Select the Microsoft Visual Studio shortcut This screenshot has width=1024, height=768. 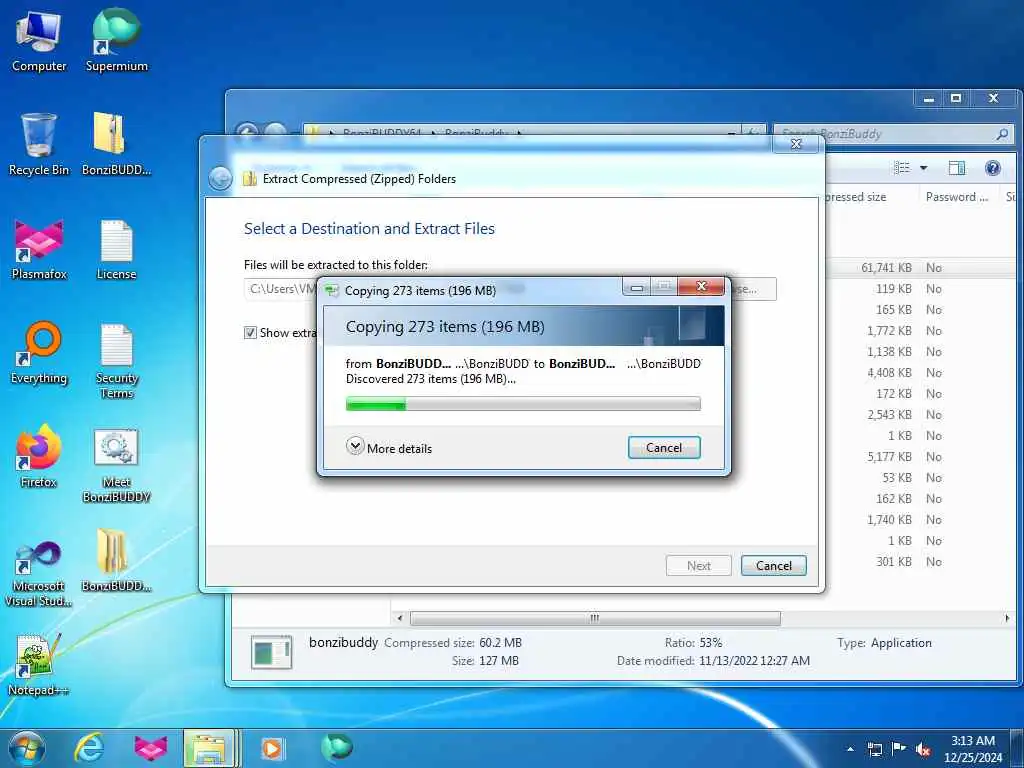pyautogui.click(x=39, y=573)
